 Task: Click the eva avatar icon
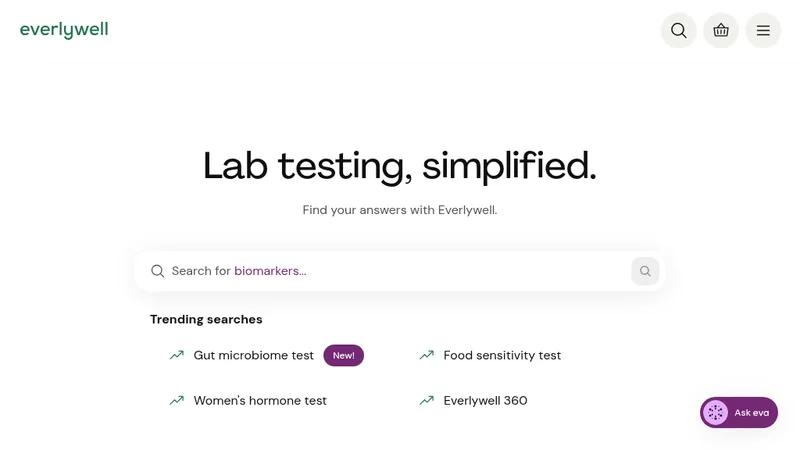pos(715,412)
